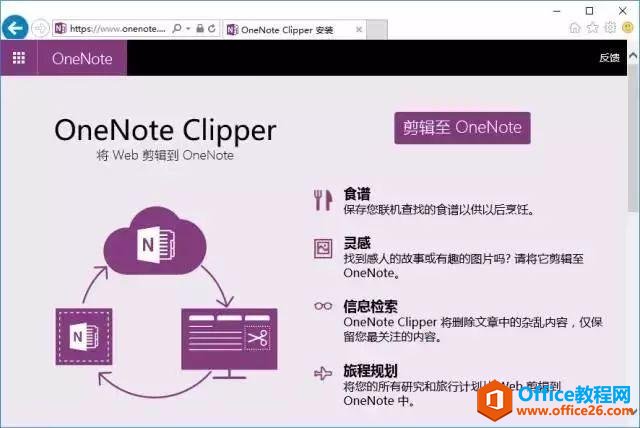The image size is (640, 428).
Task: Minimize the browser window
Action: 557,11
